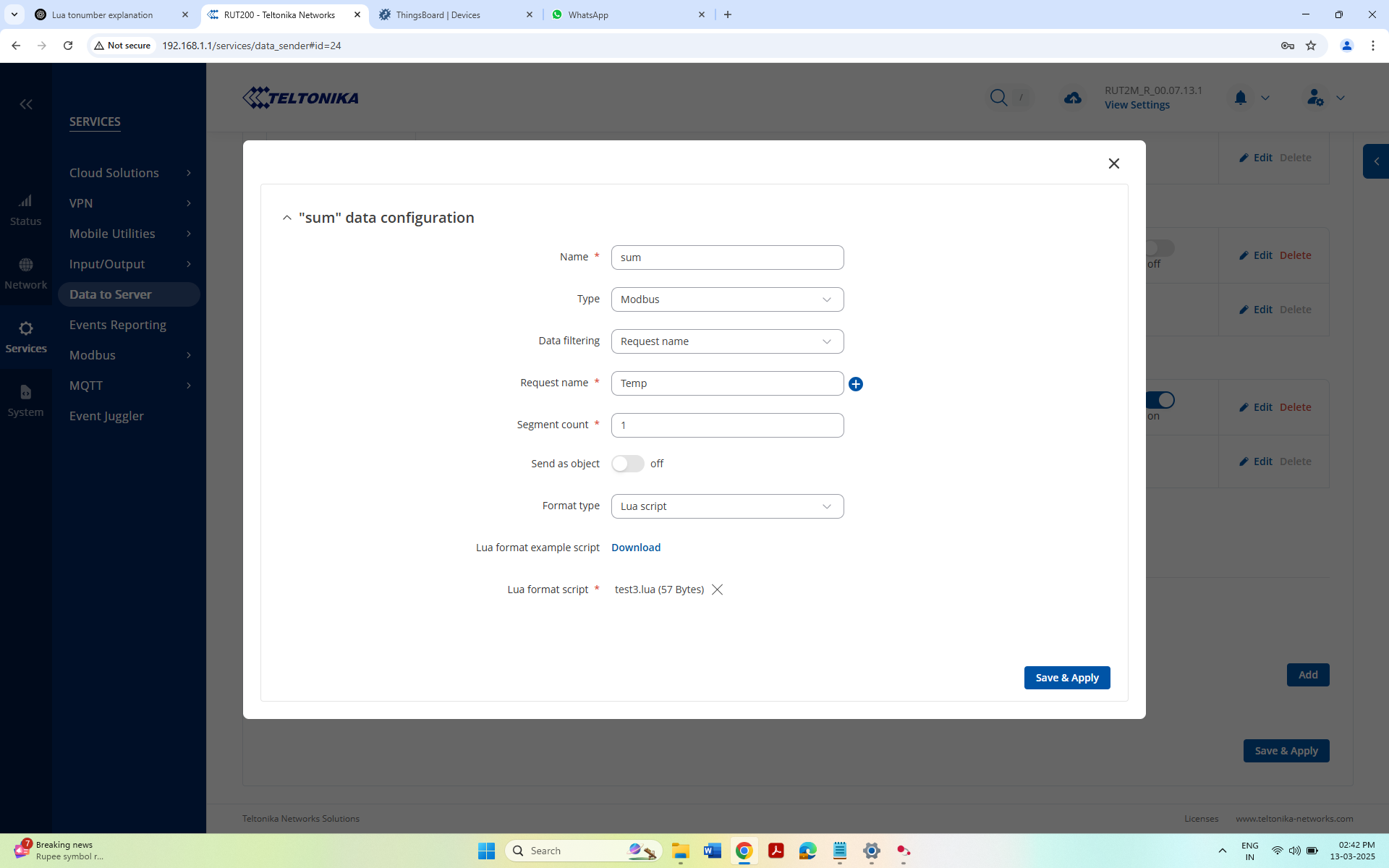The image size is (1389, 868).
Task: Toggle the 'on' switch in background list
Action: point(1160,400)
